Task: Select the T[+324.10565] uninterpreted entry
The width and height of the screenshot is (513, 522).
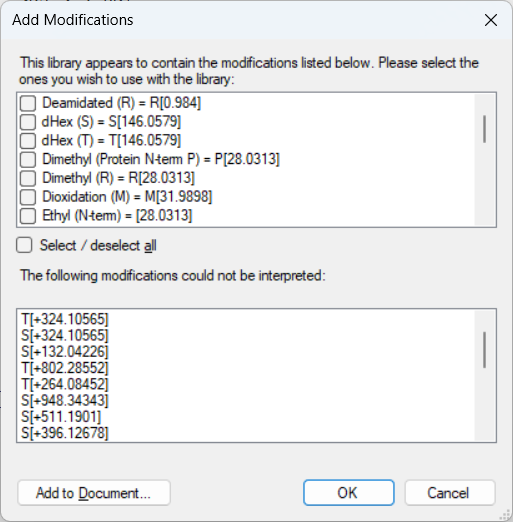Action: tap(65, 319)
